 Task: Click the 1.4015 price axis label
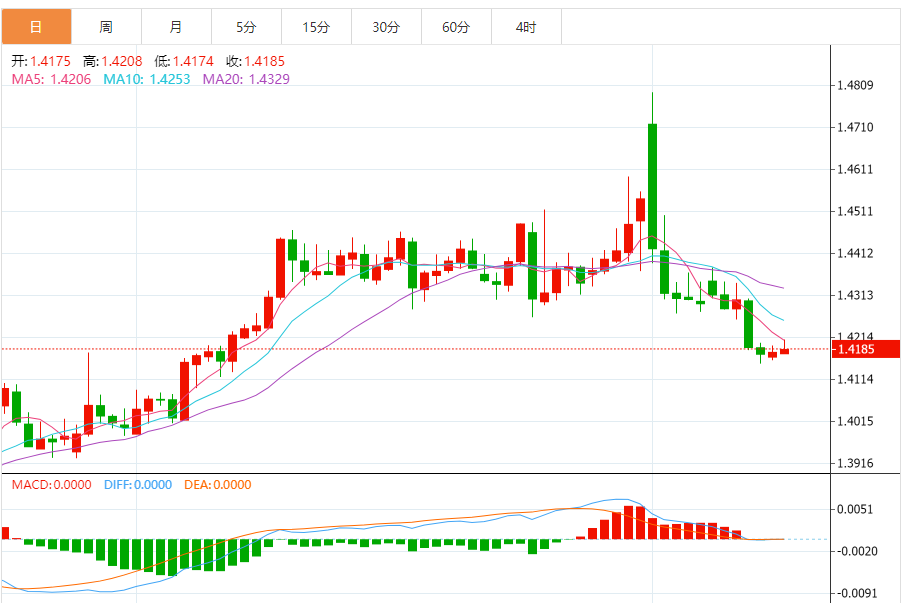(x=855, y=421)
